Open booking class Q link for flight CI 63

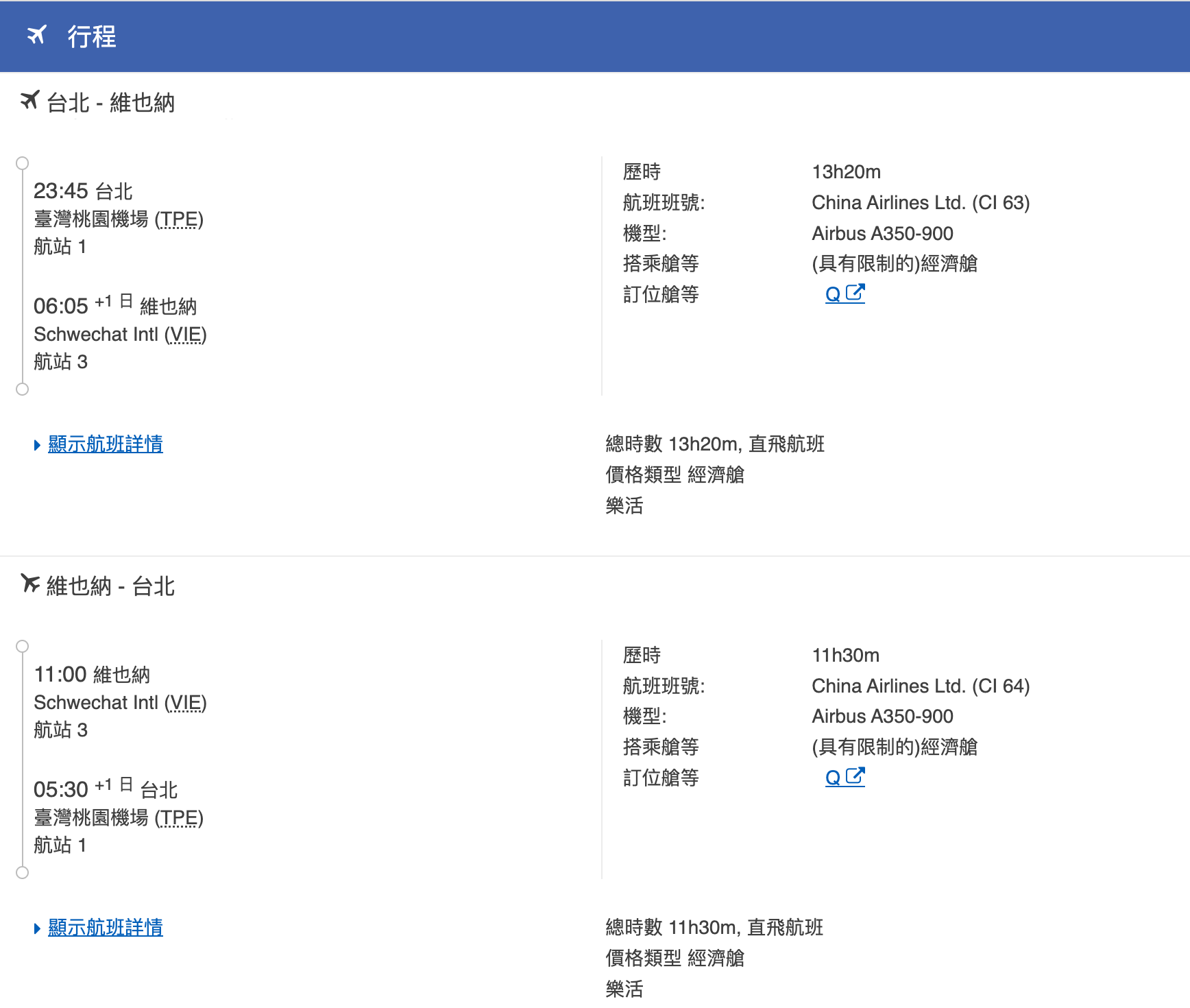pos(833,295)
